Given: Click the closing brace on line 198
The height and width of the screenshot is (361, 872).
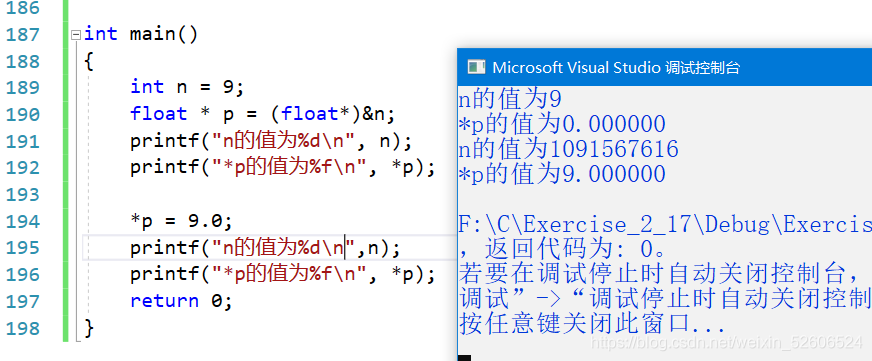Looking at the screenshot, I should (x=89, y=328).
